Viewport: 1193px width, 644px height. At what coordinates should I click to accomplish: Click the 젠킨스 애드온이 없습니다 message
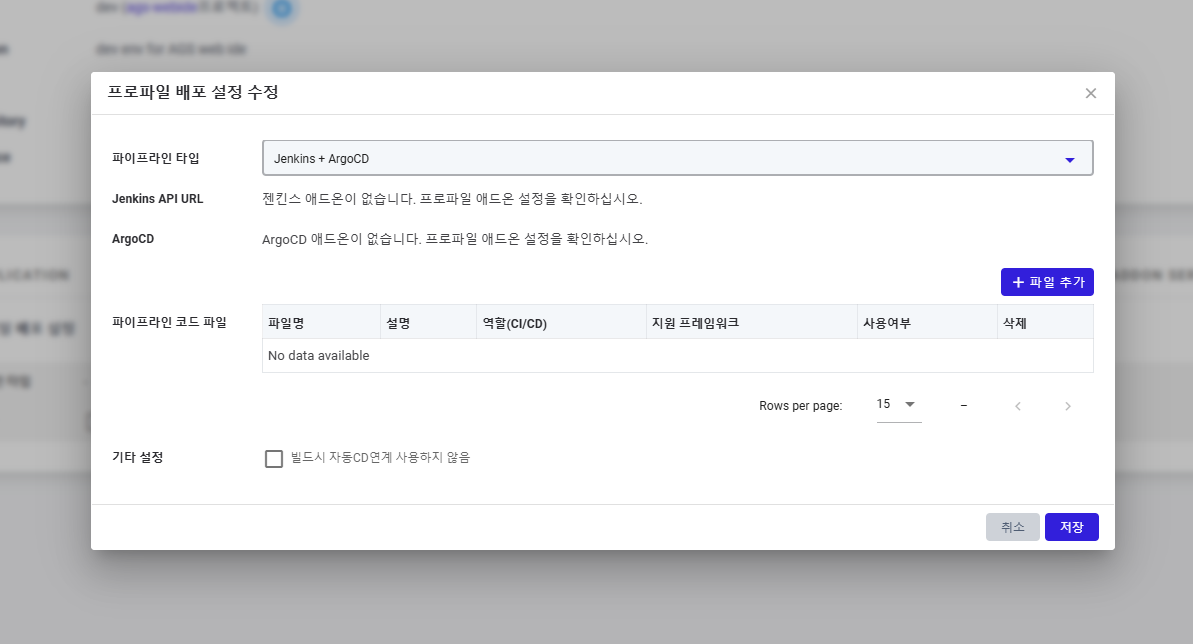click(x=452, y=199)
